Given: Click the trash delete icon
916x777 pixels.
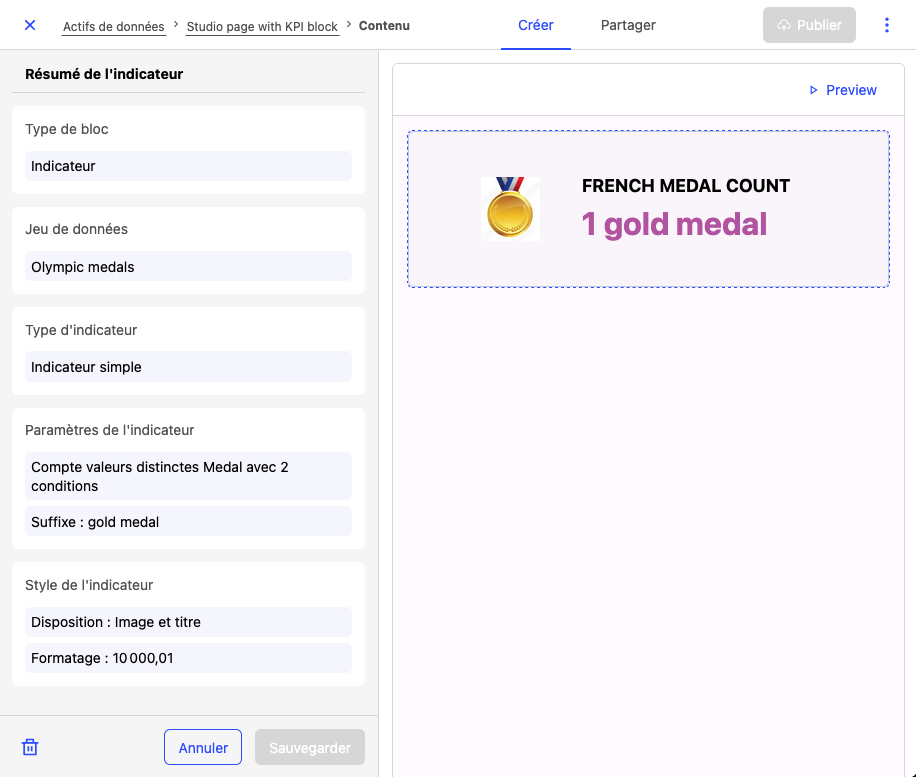Looking at the screenshot, I should coord(30,747).
